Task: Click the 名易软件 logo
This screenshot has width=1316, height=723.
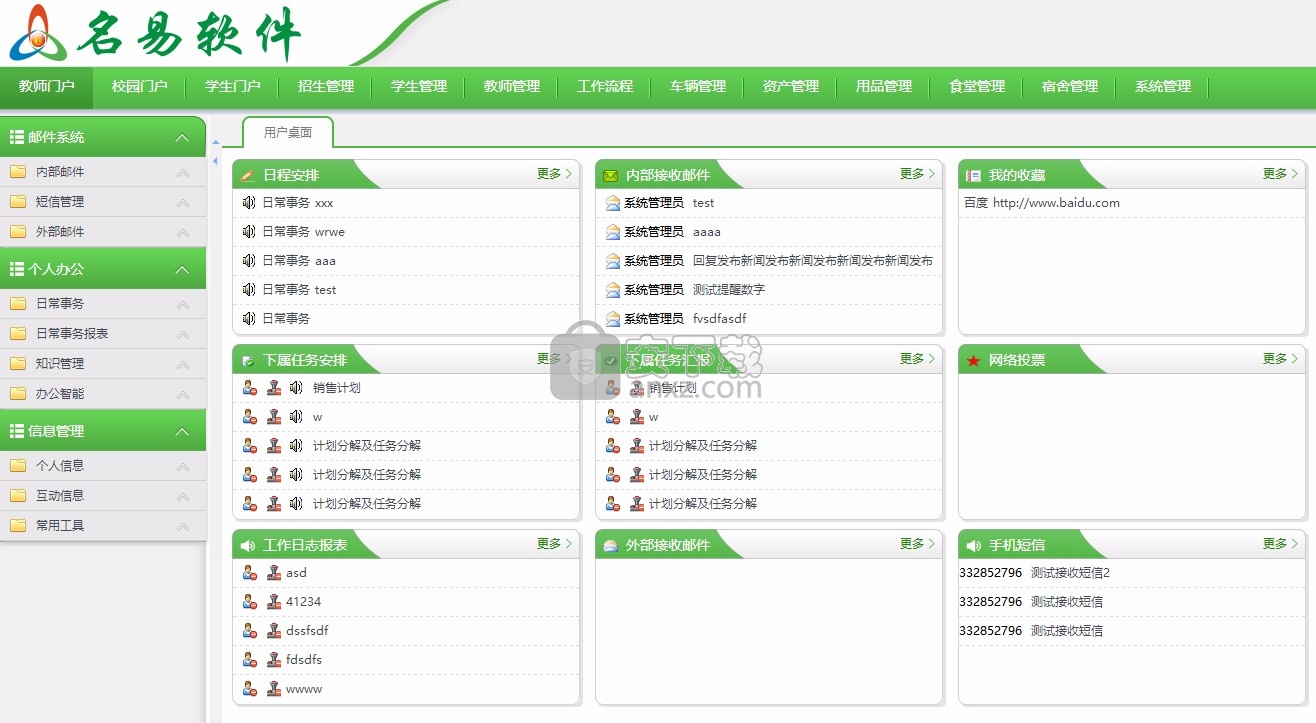Action: tap(155, 33)
